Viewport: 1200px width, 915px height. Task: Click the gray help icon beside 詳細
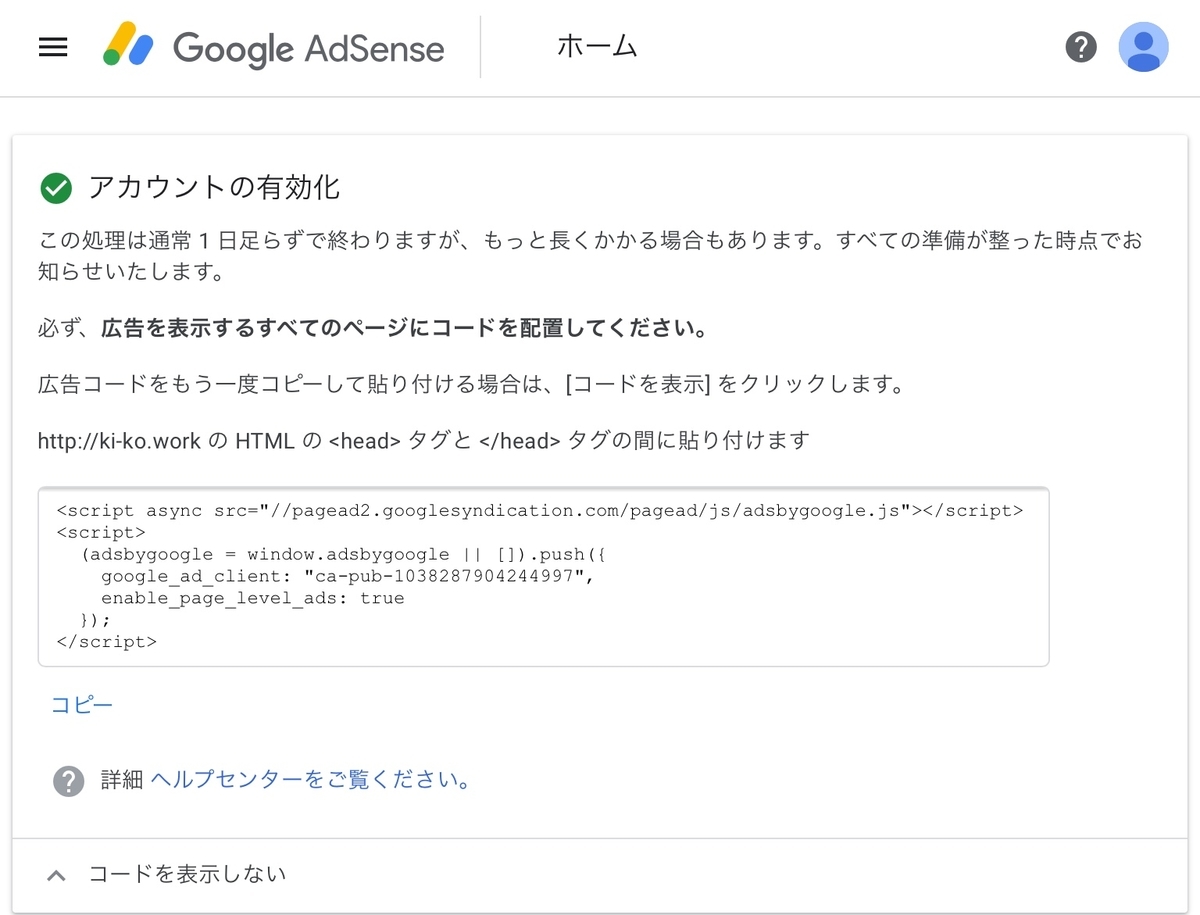click(x=68, y=781)
